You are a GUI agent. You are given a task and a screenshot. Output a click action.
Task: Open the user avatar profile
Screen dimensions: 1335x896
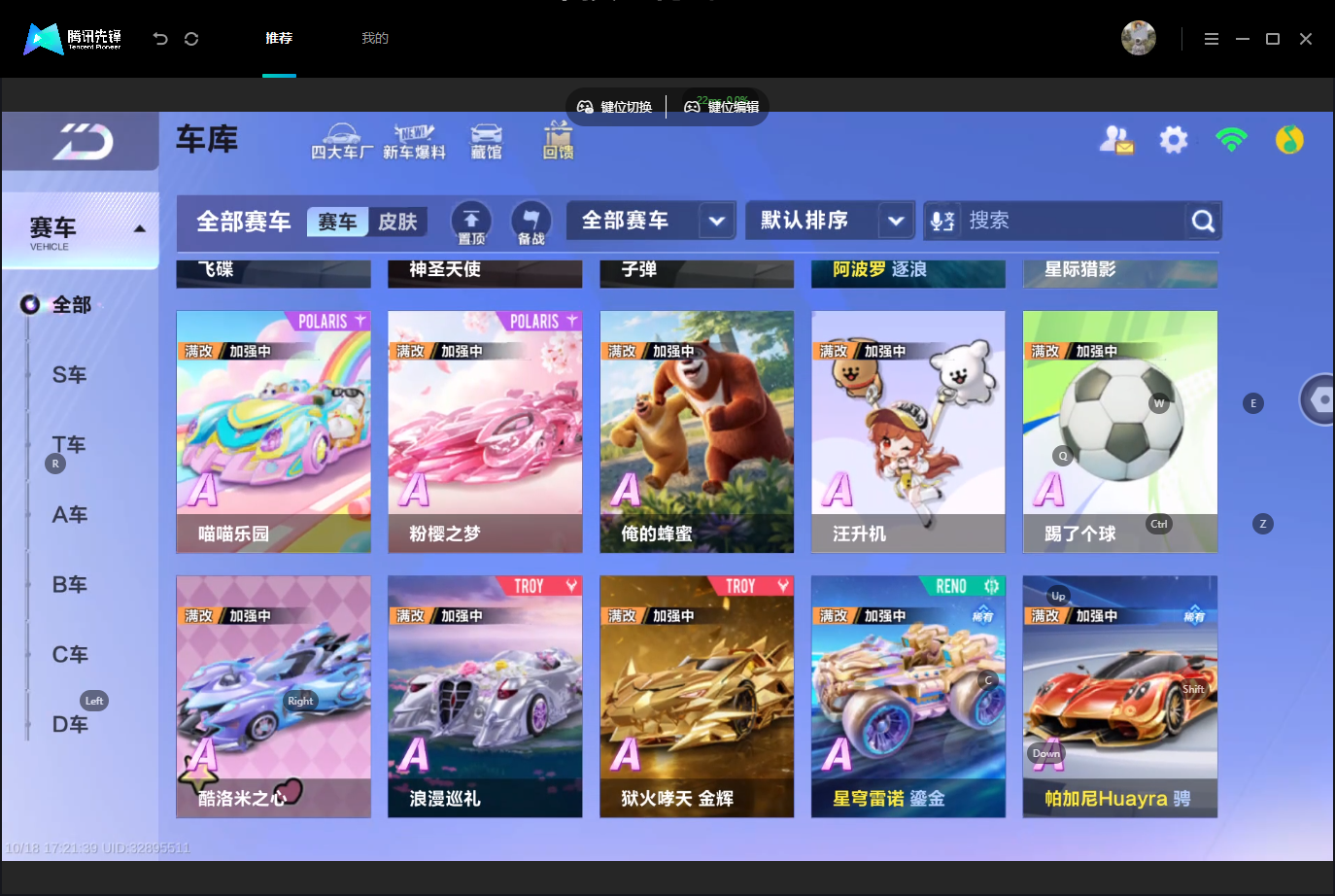pos(1138,38)
